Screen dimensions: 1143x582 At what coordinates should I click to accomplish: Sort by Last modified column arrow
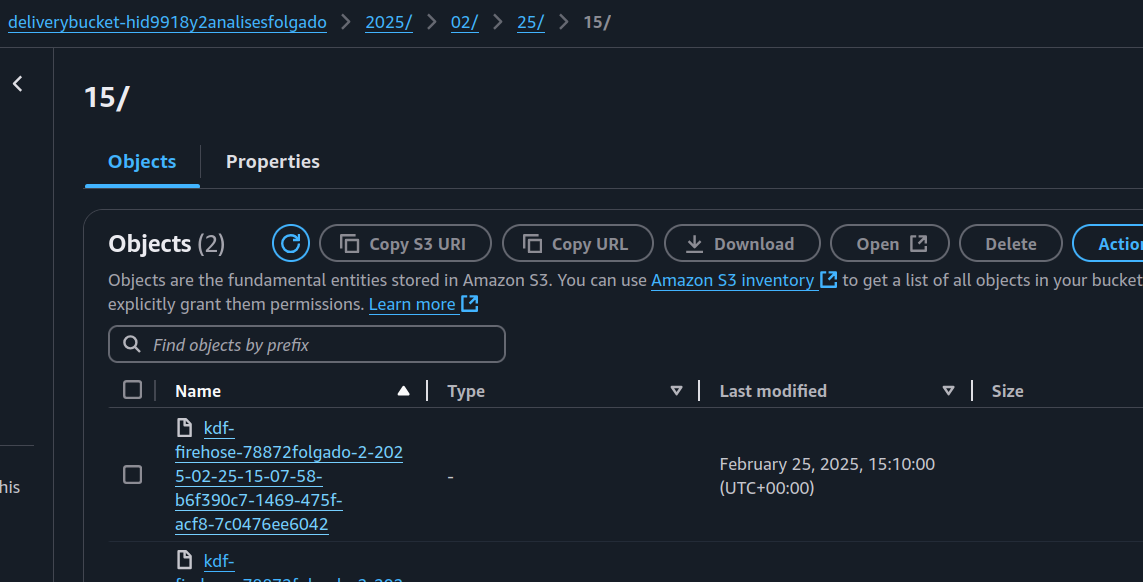pos(948,391)
